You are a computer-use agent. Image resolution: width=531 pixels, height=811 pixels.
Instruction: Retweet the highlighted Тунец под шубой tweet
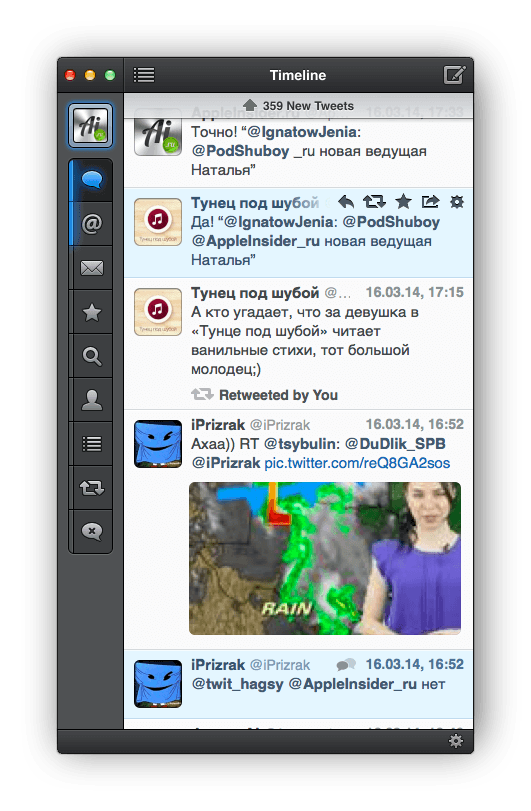374,202
